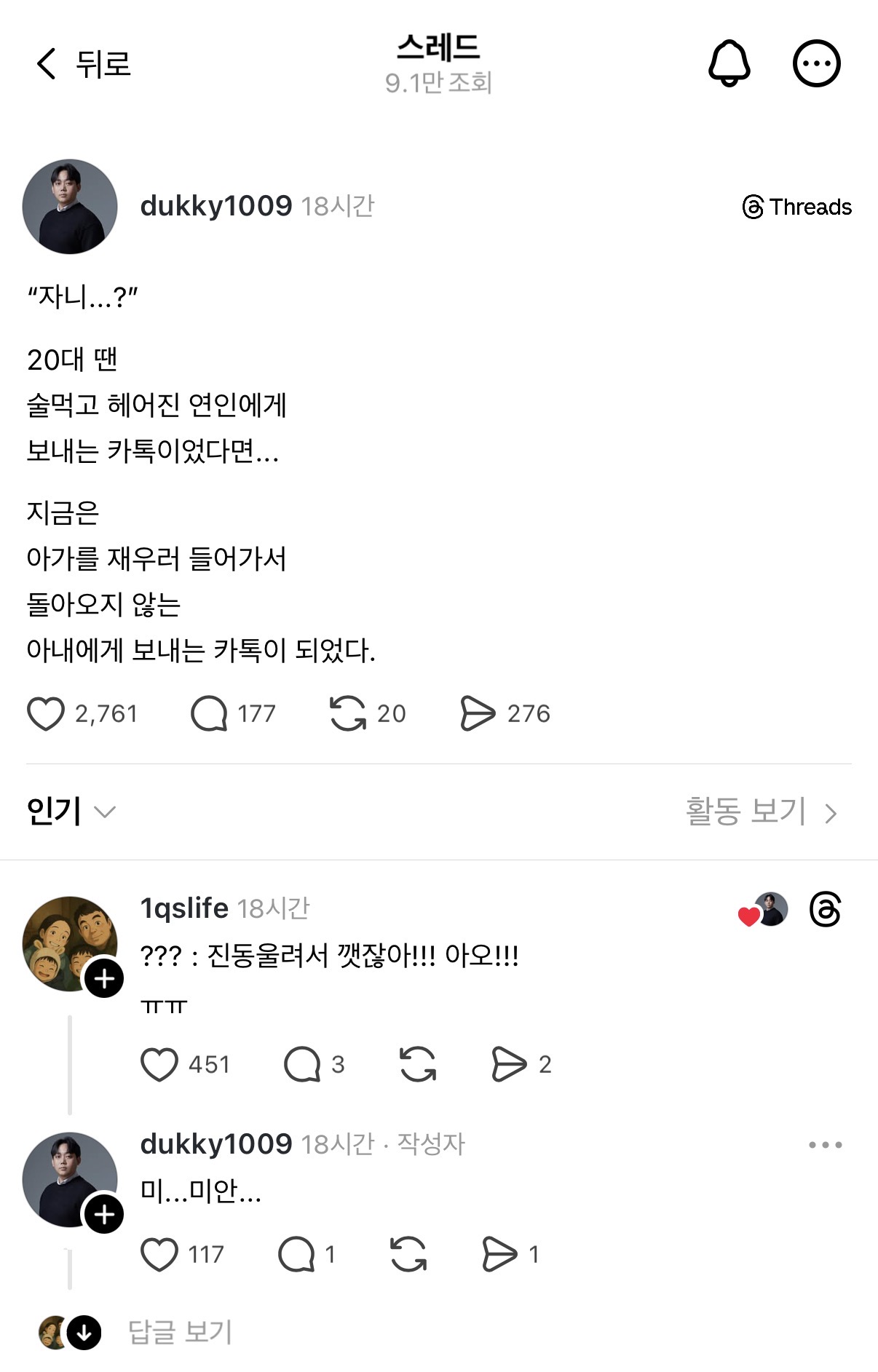Open dukky1009 profile name link on main post

tap(216, 206)
